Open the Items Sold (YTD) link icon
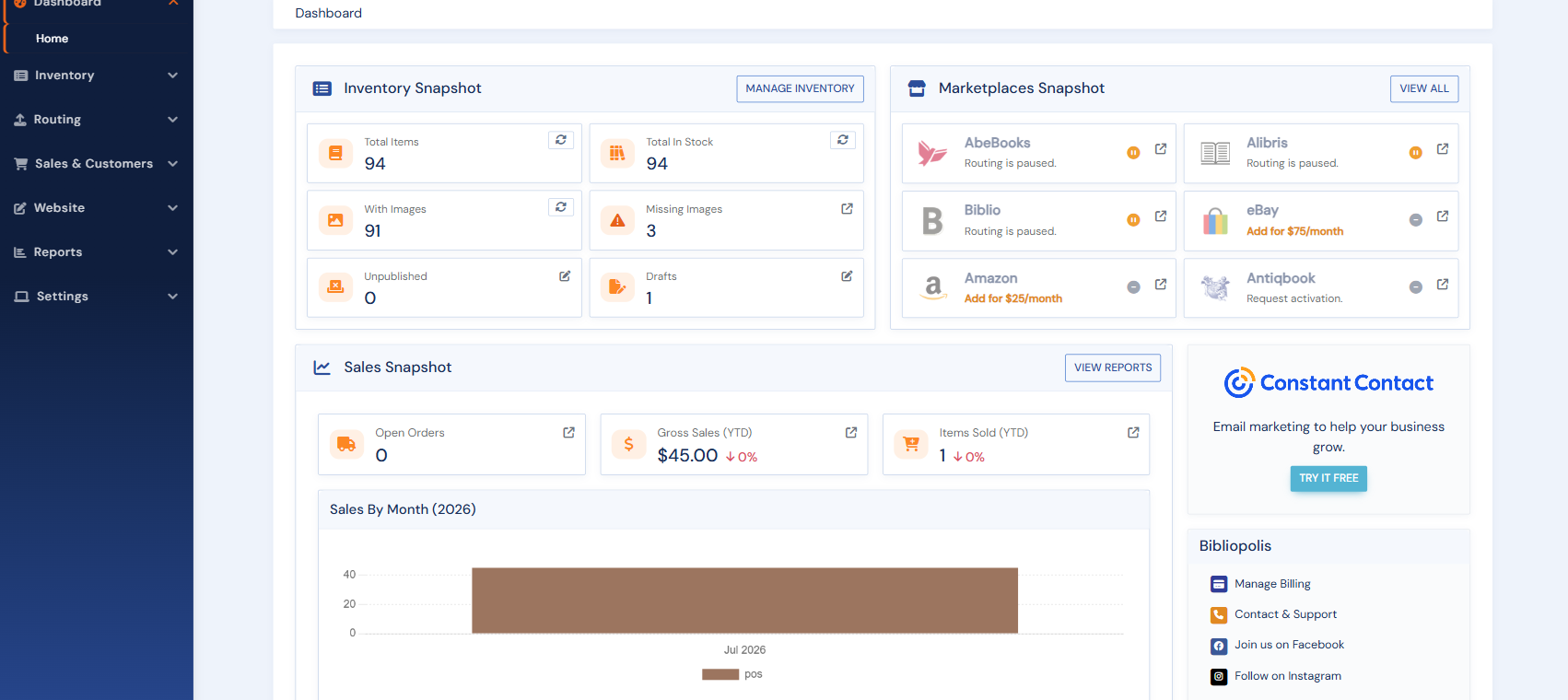The width and height of the screenshot is (1568, 700). tap(1133, 433)
